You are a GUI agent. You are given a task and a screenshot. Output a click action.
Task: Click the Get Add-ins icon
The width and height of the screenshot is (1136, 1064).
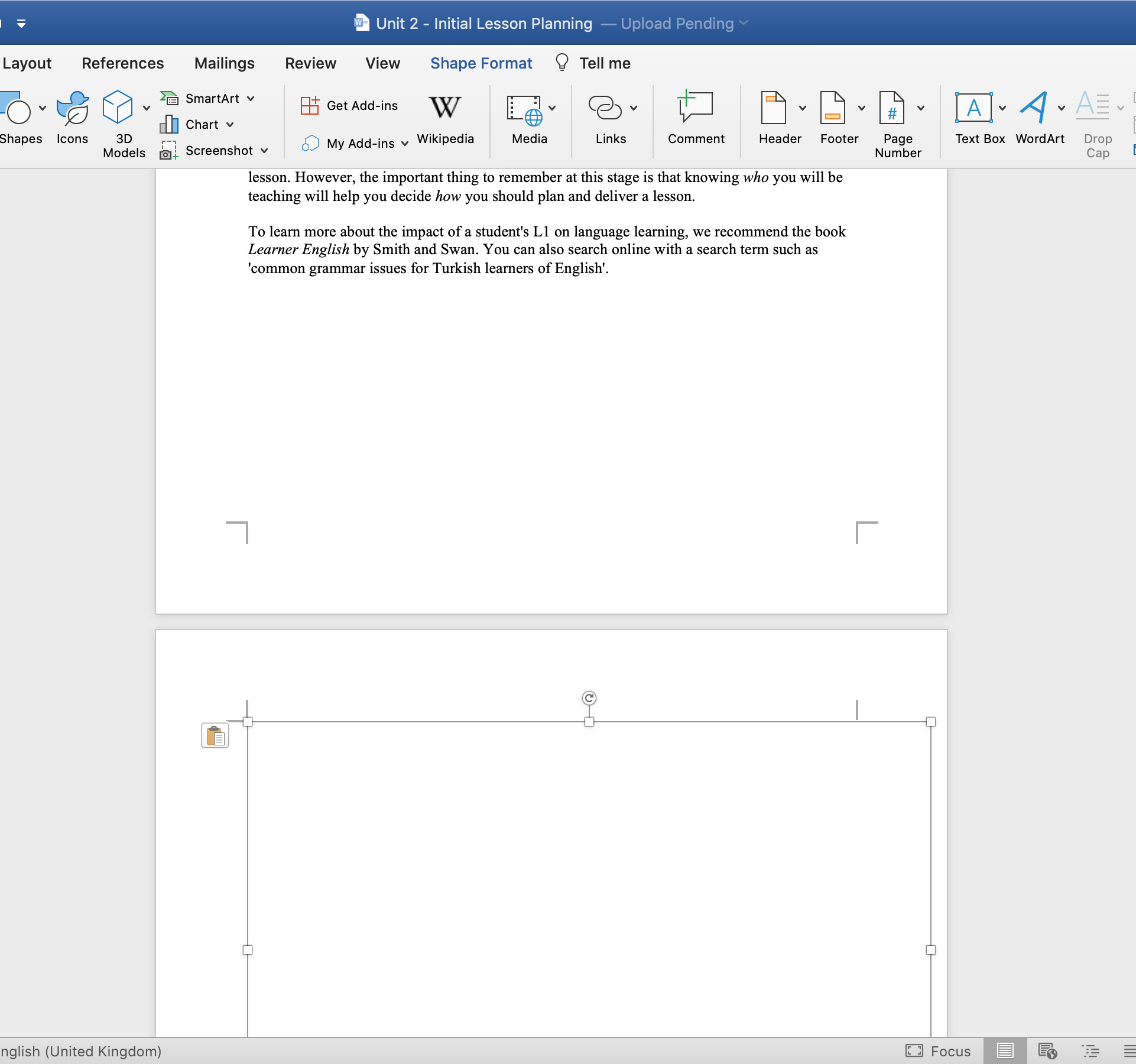(310, 106)
